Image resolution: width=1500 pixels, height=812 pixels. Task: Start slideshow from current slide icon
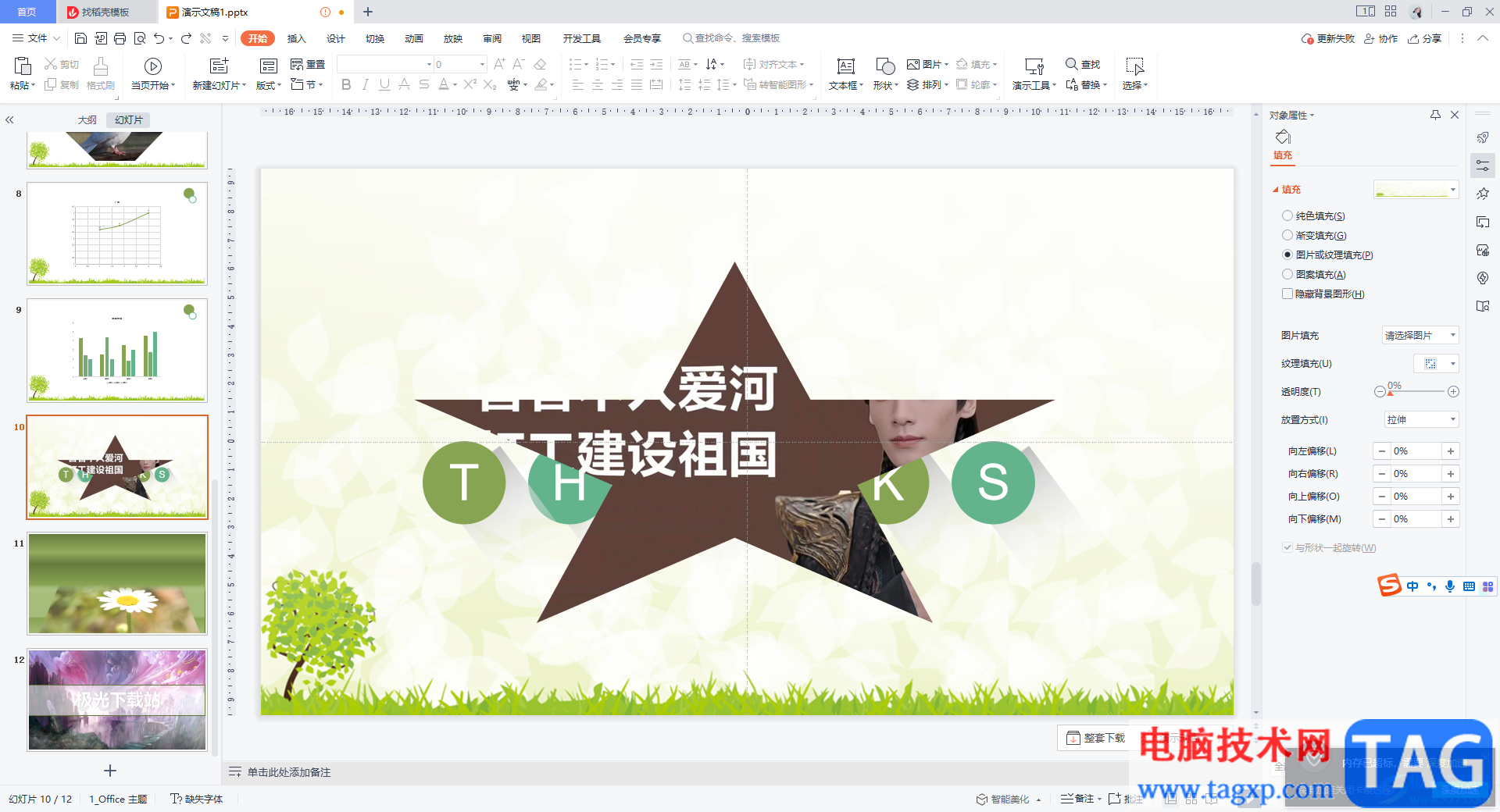(x=153, y=73)
